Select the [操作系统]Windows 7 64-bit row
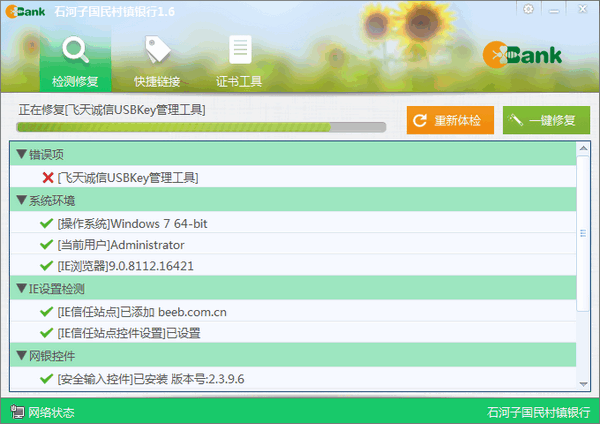This screenshot has width=600, height=424. 293,222
